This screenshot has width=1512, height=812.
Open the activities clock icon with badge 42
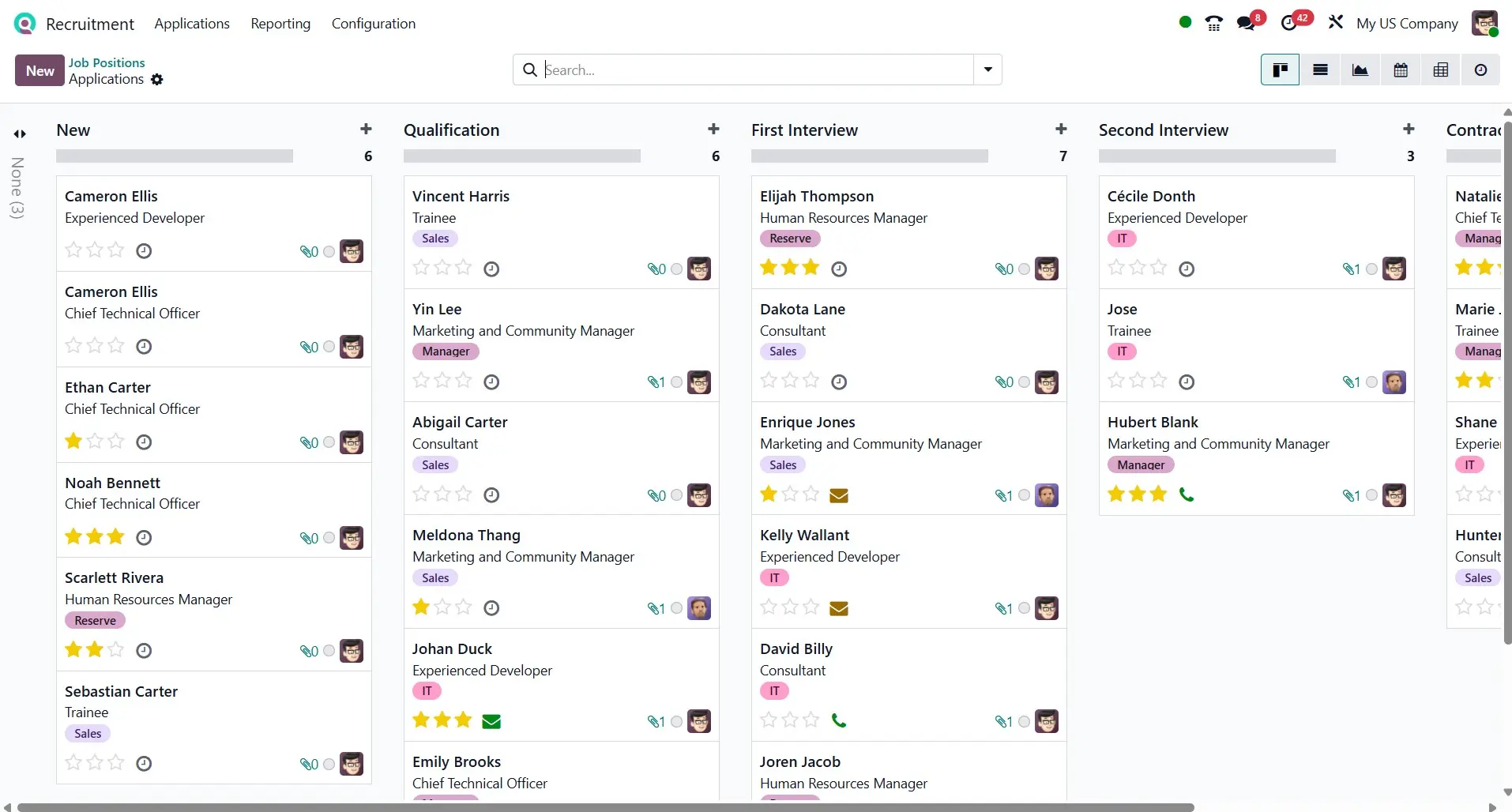(1289, 23)
